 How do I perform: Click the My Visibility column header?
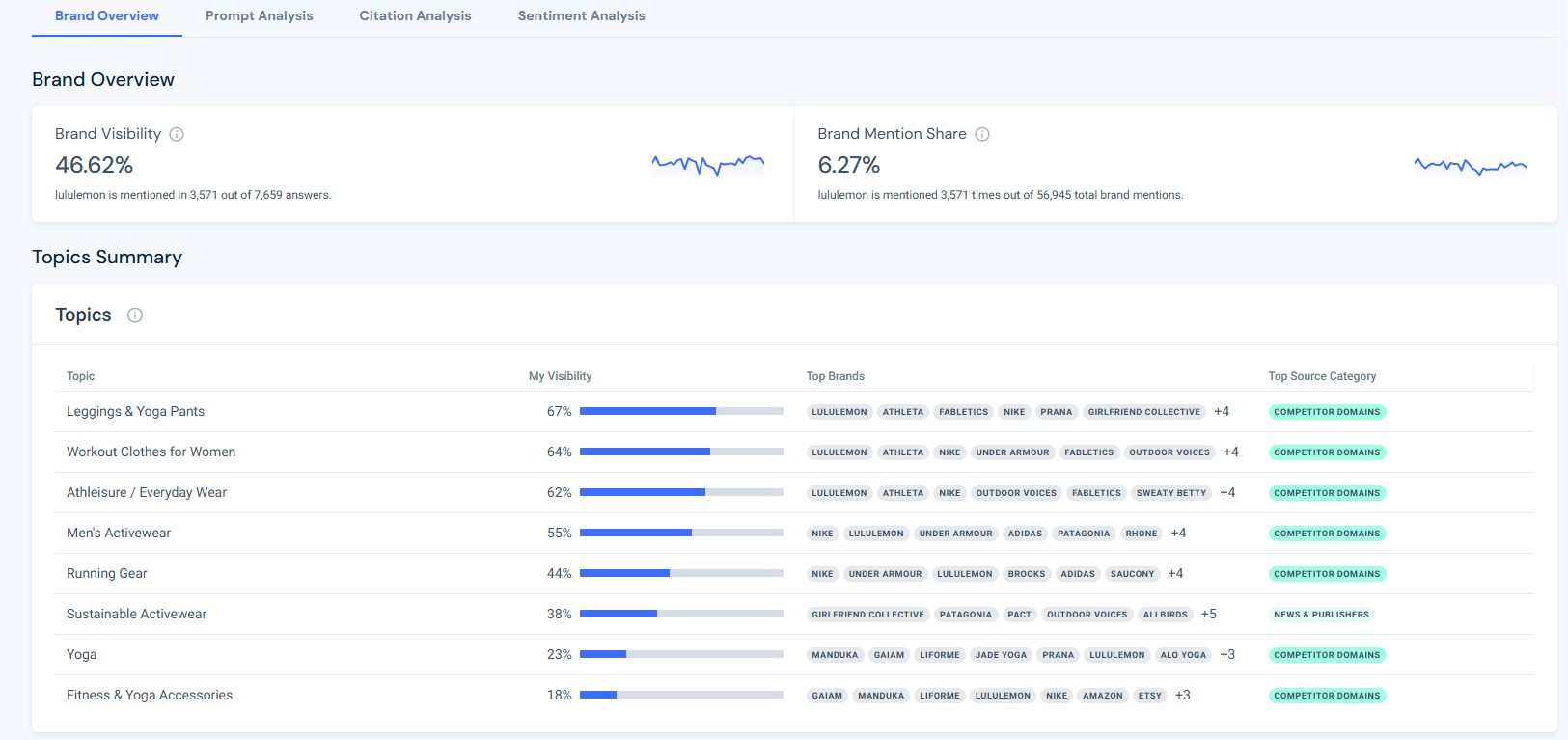click(561, 376)
